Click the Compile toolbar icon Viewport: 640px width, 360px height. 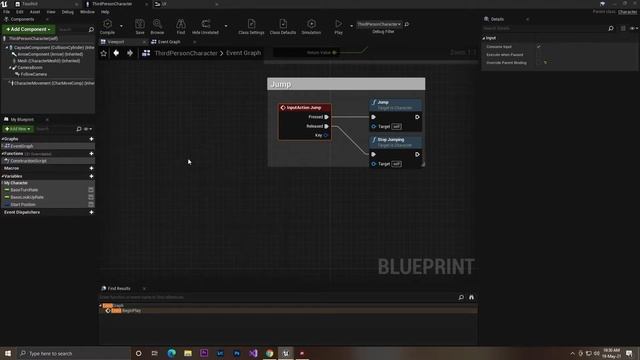tap(107, 24)
